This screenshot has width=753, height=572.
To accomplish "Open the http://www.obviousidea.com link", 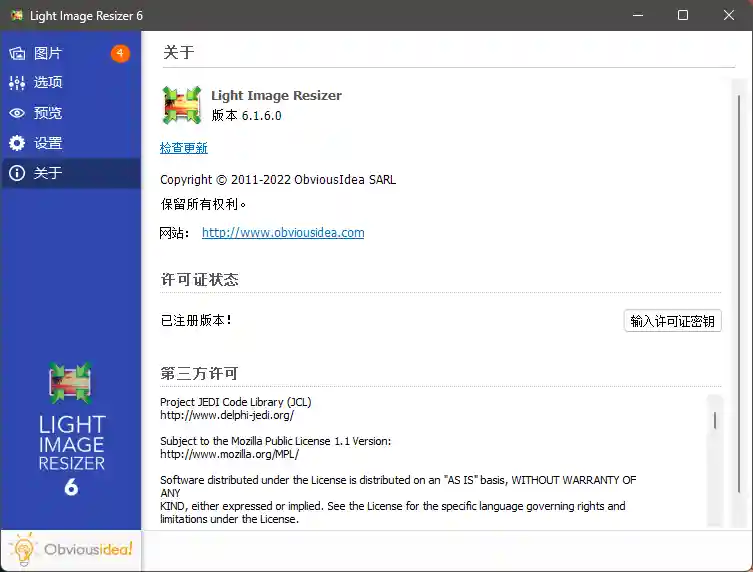I will tap(283, 233).
